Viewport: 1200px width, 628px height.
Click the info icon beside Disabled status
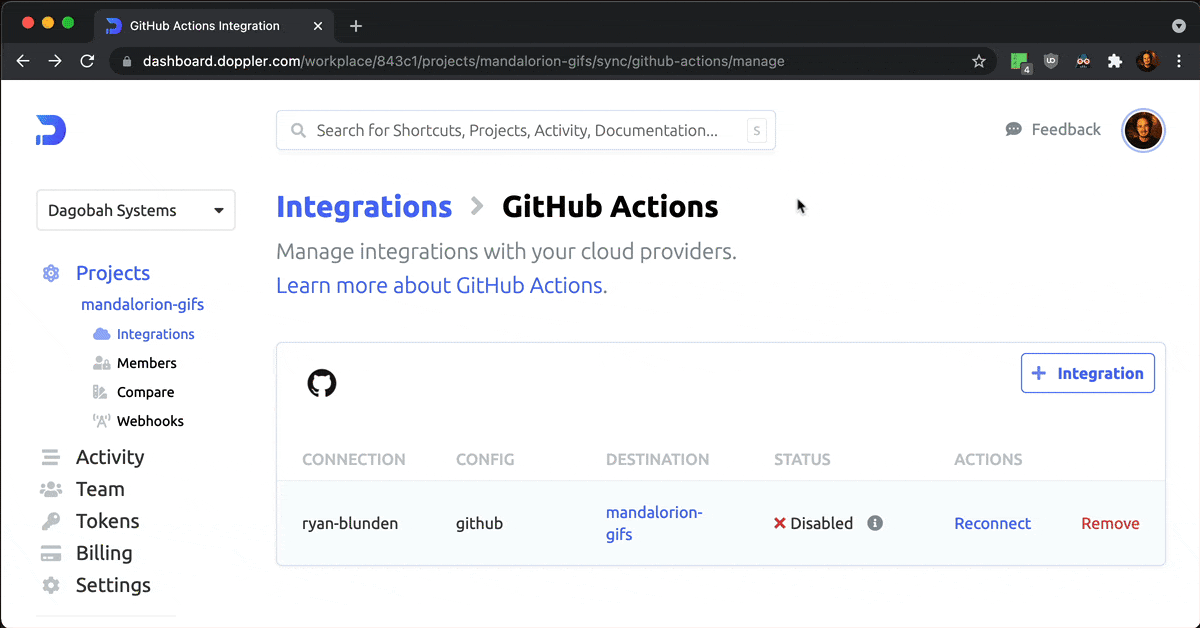pos(875,523)
